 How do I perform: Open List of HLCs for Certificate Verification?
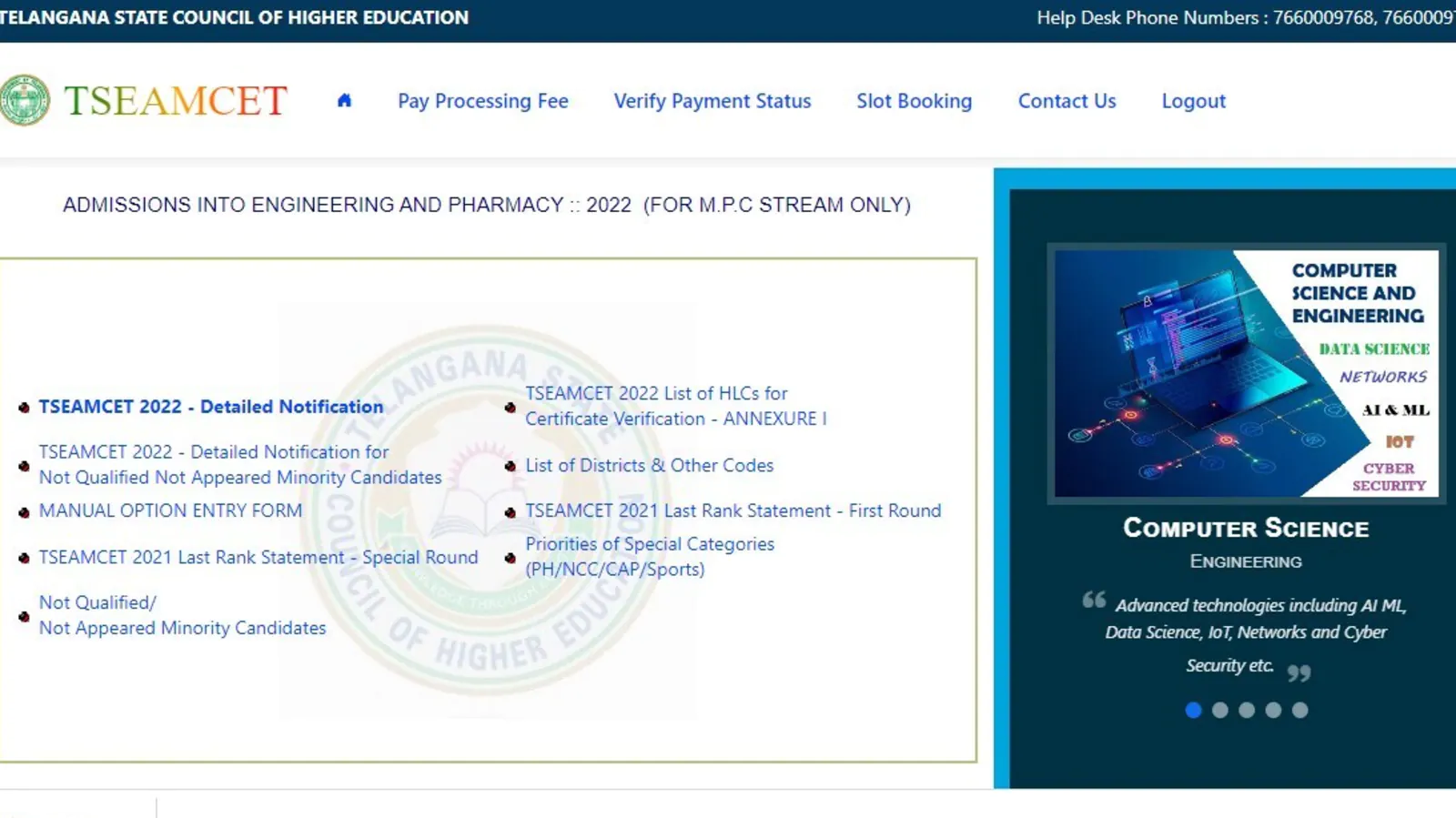(675, 406)
